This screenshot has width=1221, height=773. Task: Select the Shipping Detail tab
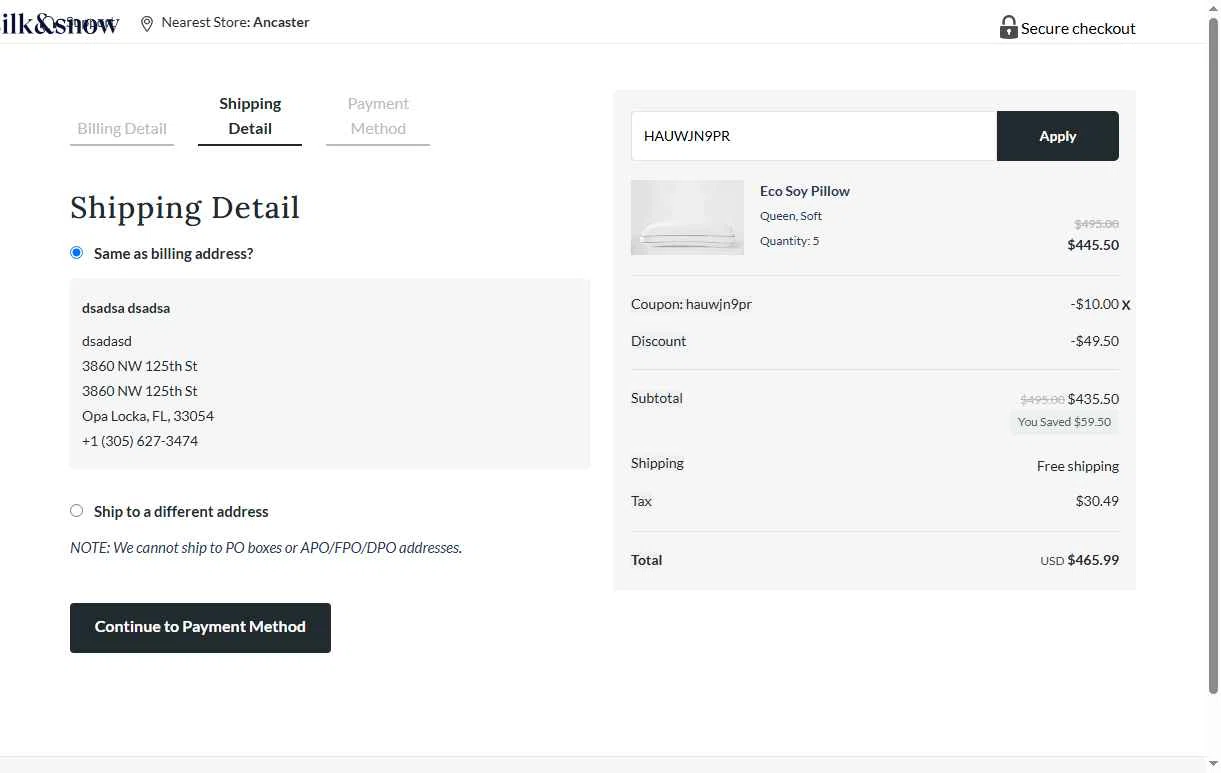pyautogui.click(x=250, y=116)
